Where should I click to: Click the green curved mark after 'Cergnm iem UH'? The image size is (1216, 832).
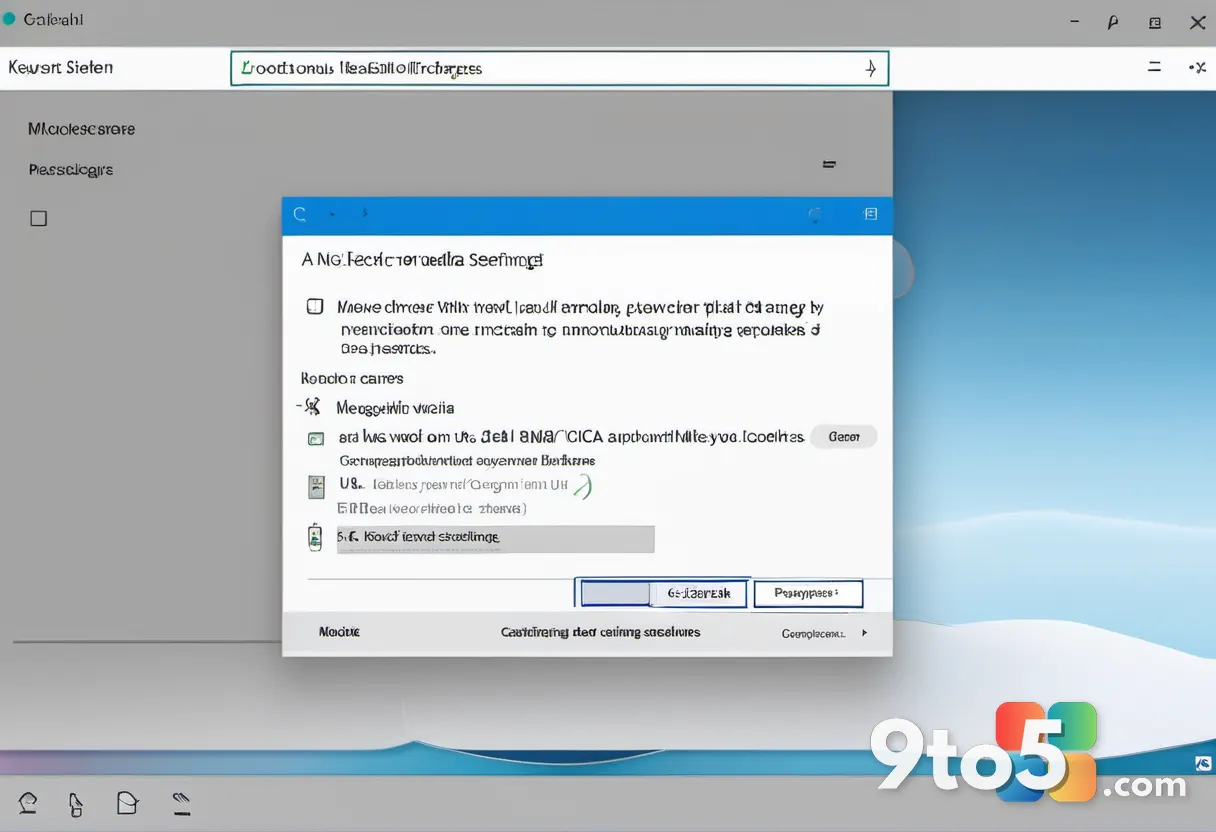[583, 486]
